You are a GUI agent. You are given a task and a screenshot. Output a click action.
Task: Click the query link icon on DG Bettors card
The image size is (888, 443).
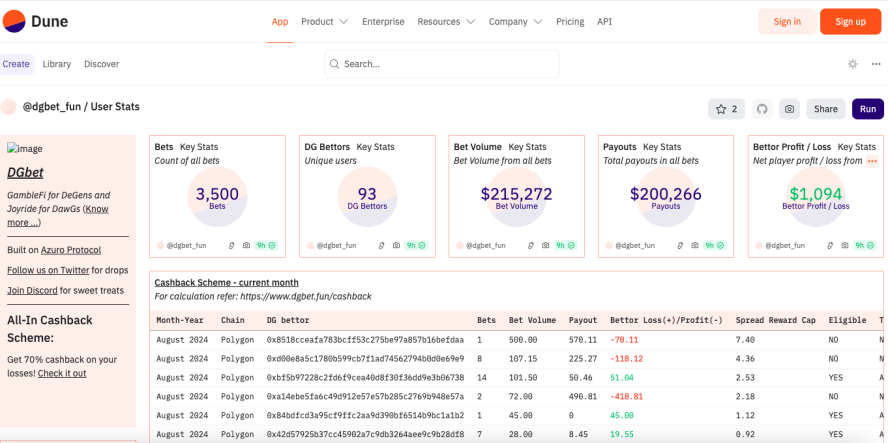coord(381,245)
